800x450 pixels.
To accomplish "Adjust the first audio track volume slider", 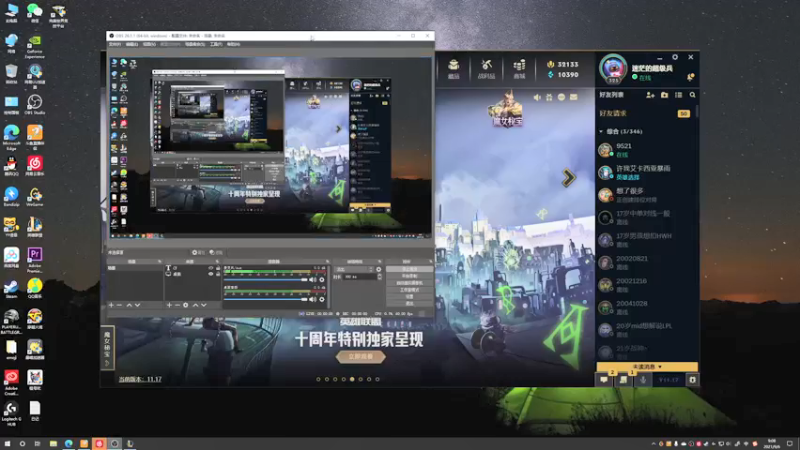I will click(265, 280).
